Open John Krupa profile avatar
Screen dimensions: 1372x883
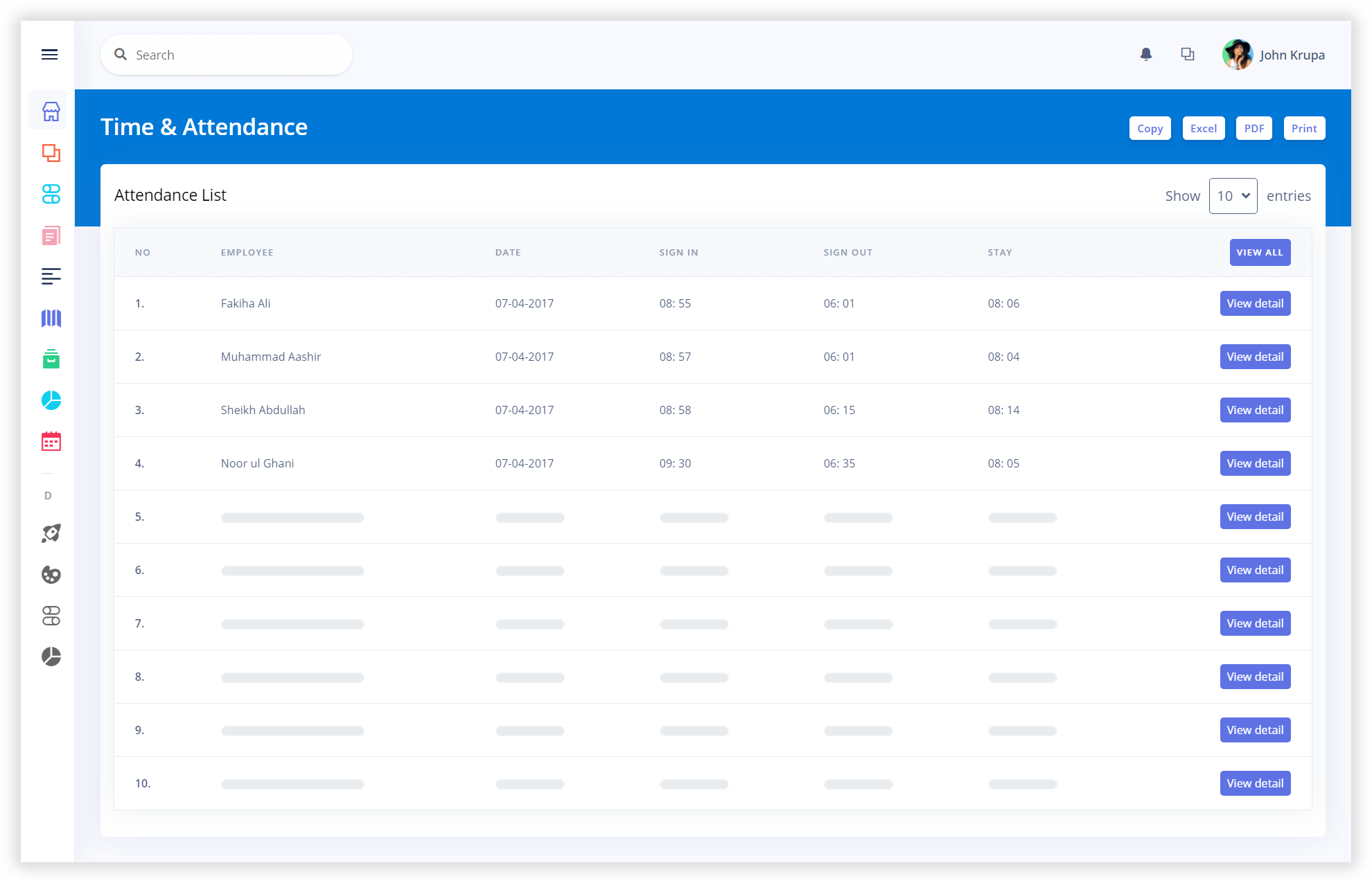[1237, 54]
